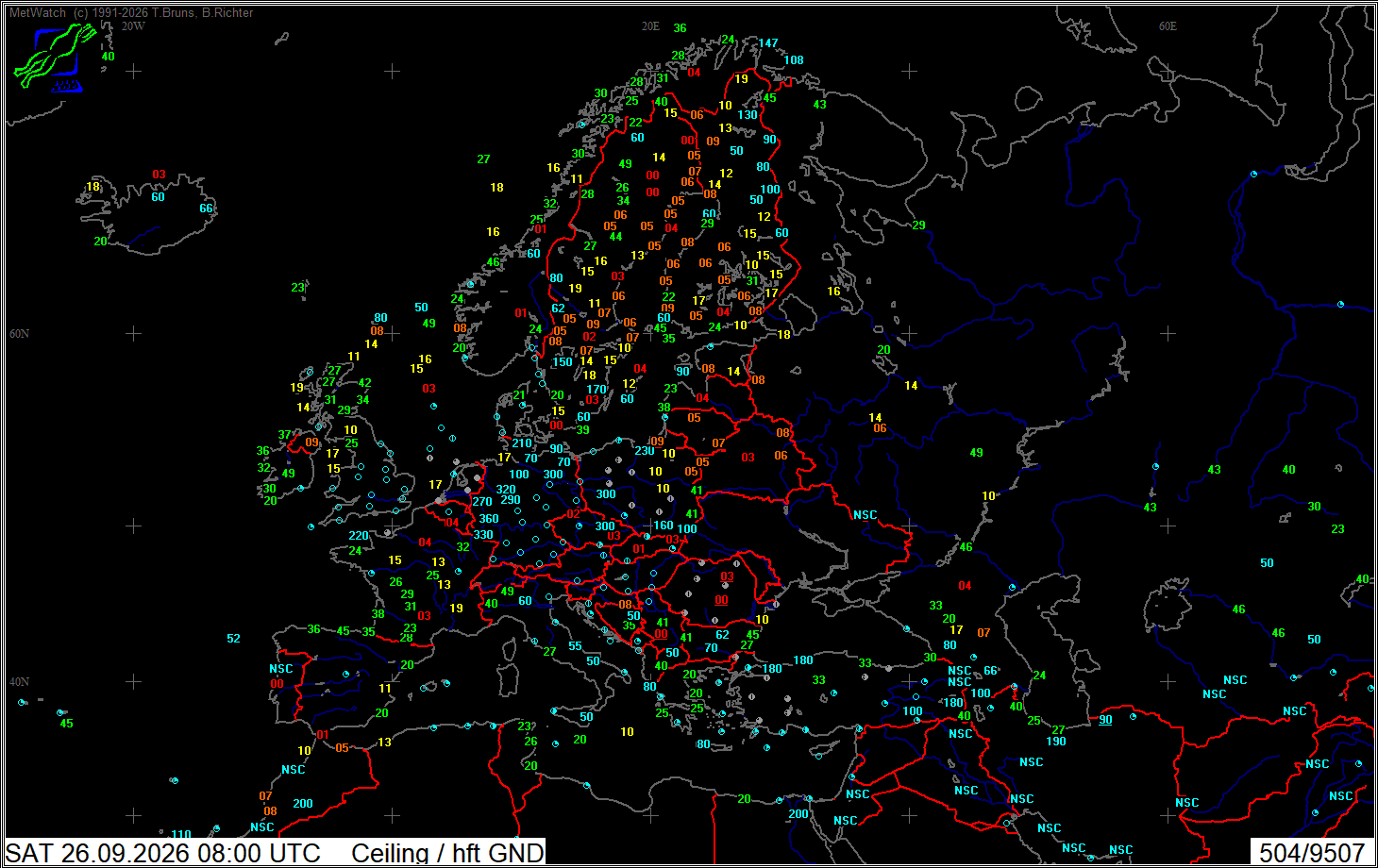This screenshot has height=868, width=1378.
Task: Select the cyan ceiling value 147
Action: (768, 43)
